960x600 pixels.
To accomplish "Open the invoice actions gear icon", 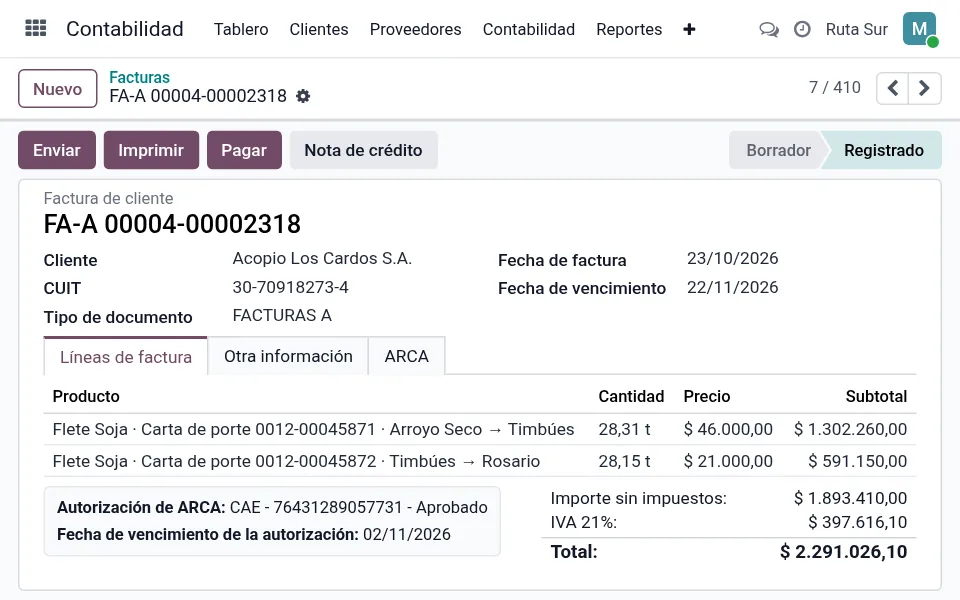I will click(303, 96).
